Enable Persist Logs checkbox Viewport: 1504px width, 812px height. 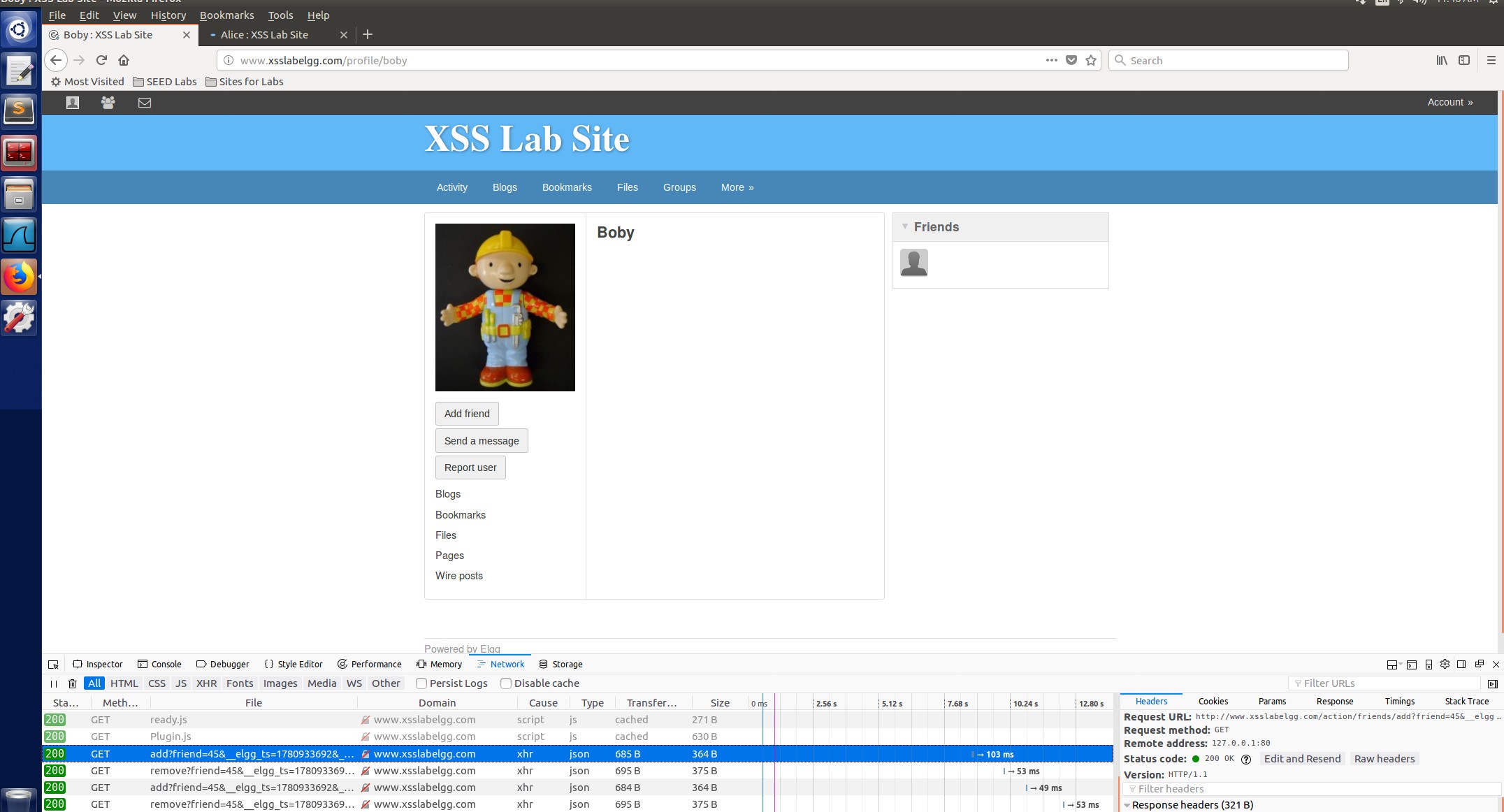421,683
